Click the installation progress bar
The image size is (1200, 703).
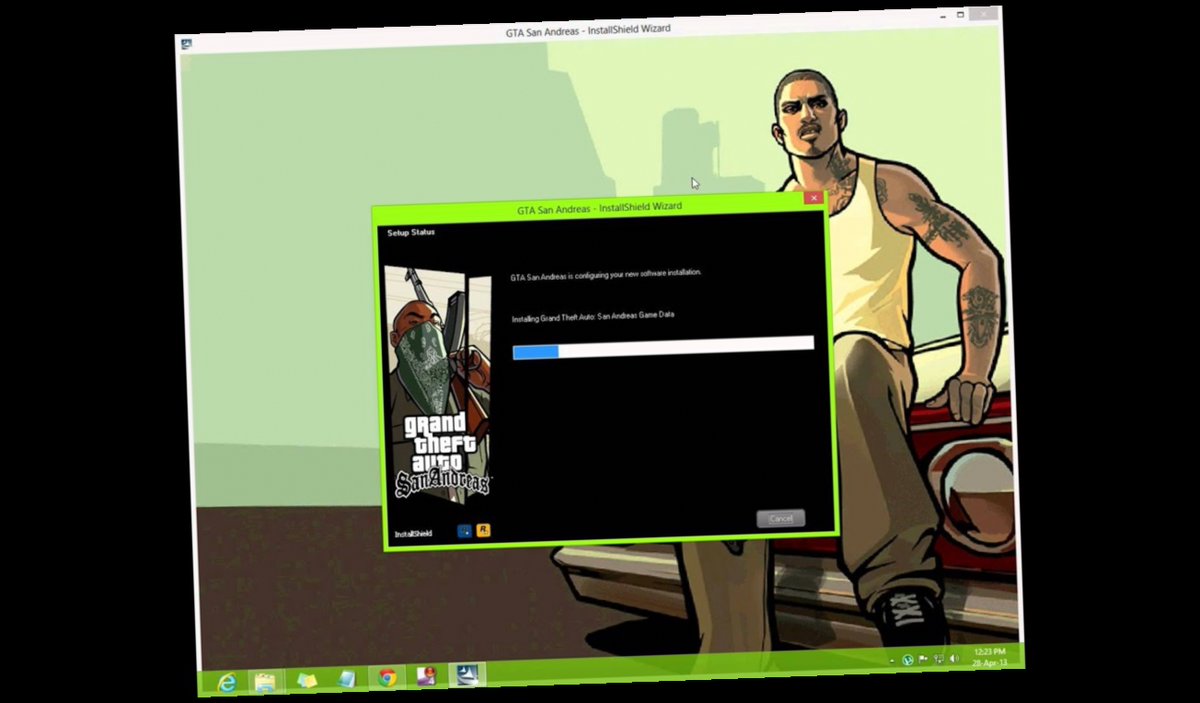tap(663, 346)
